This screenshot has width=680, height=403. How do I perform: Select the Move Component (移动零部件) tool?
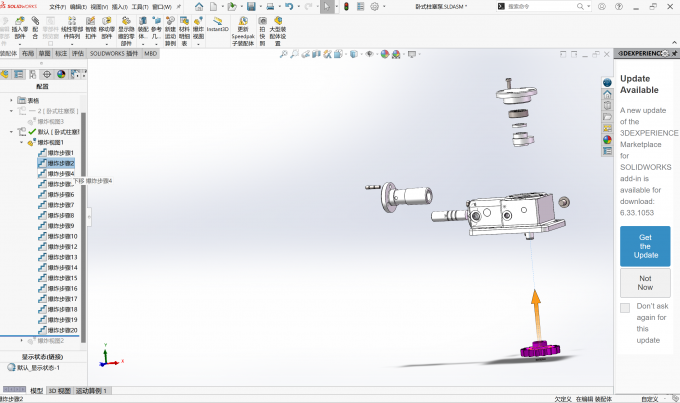tap(107, 29)
